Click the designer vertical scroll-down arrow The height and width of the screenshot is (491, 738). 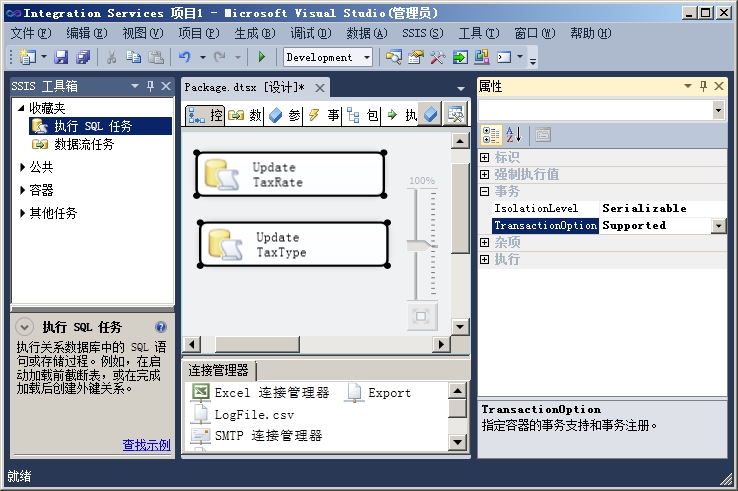point(460,326)
